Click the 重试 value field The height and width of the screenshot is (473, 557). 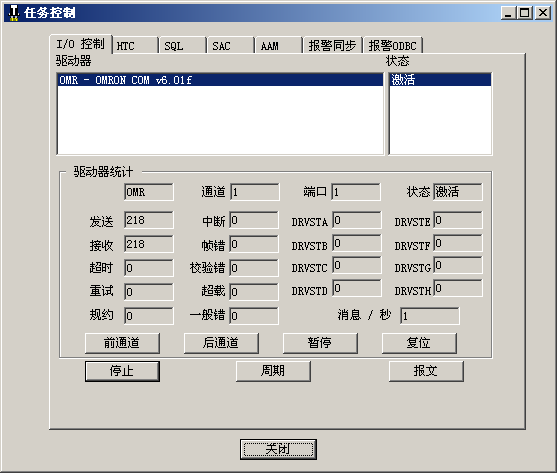tap(149, 292)
